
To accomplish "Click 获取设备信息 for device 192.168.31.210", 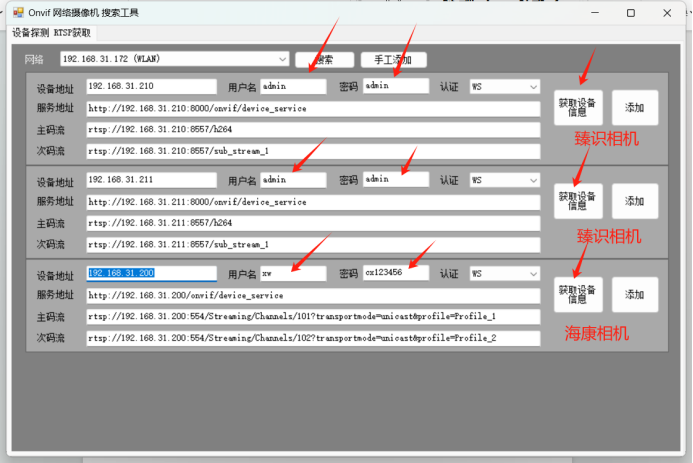I will click(x=578, y=107).
